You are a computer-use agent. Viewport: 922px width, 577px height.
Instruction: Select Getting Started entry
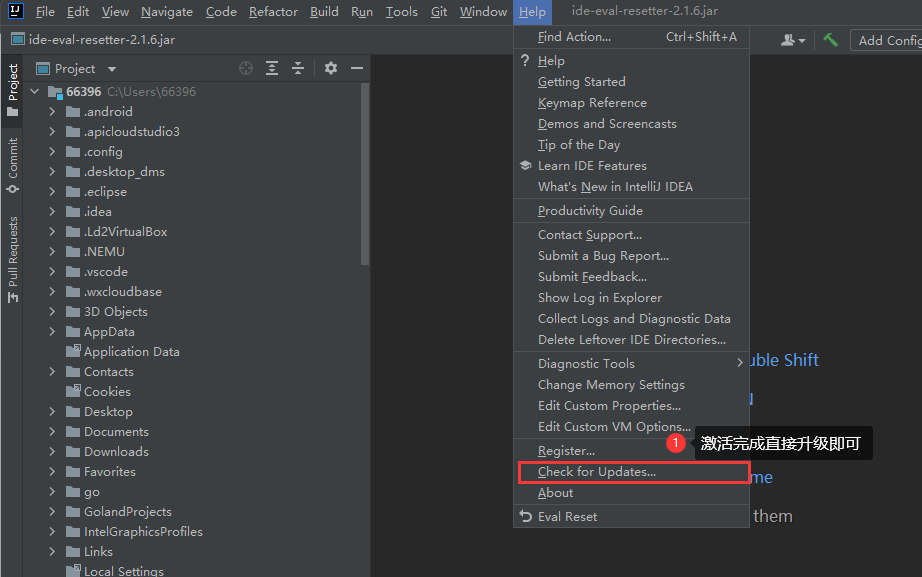click(x=632, y=82)
